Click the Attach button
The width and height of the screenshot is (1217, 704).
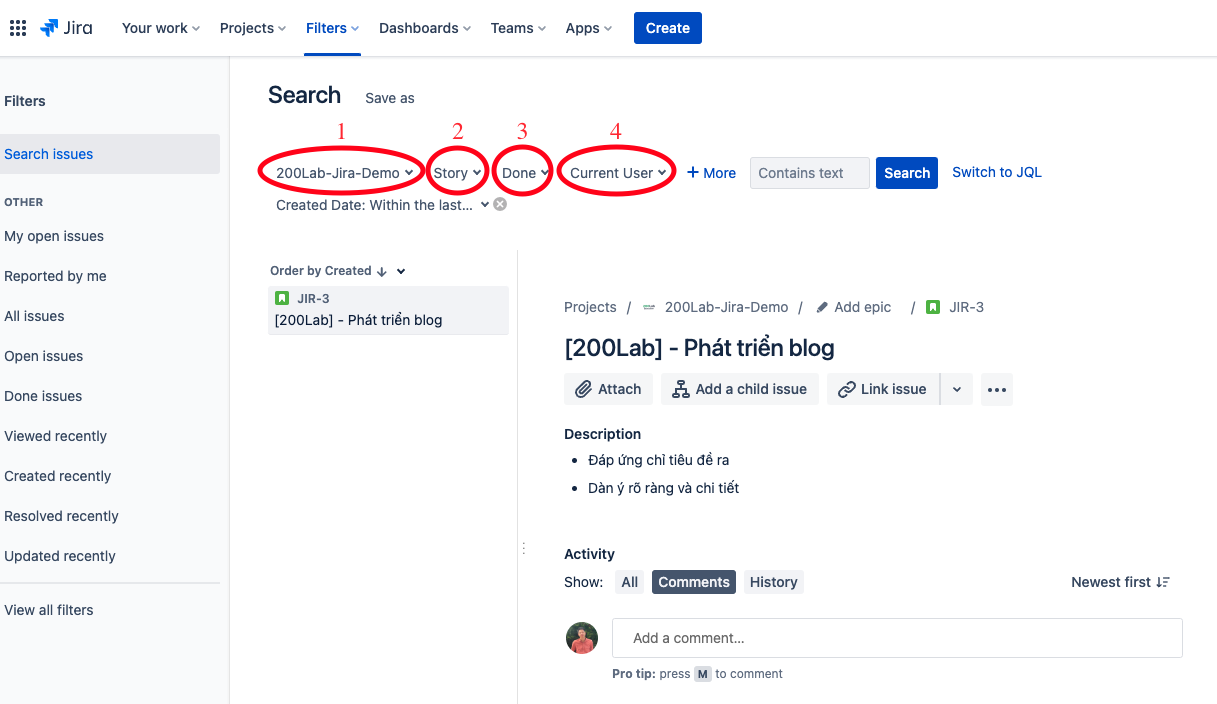(609, 389)
